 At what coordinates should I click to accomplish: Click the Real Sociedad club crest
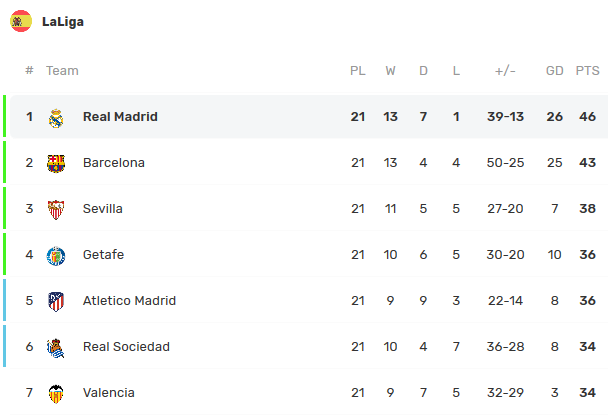tap(56, 347)
